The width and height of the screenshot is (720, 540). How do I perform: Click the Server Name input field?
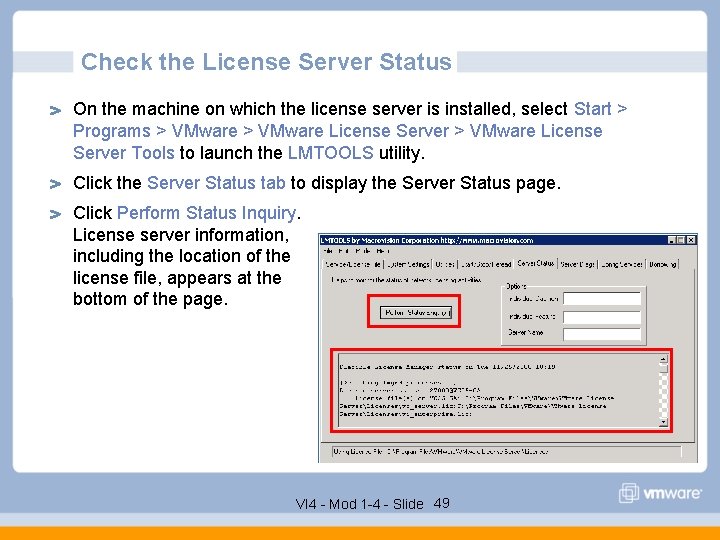point(602,333)
